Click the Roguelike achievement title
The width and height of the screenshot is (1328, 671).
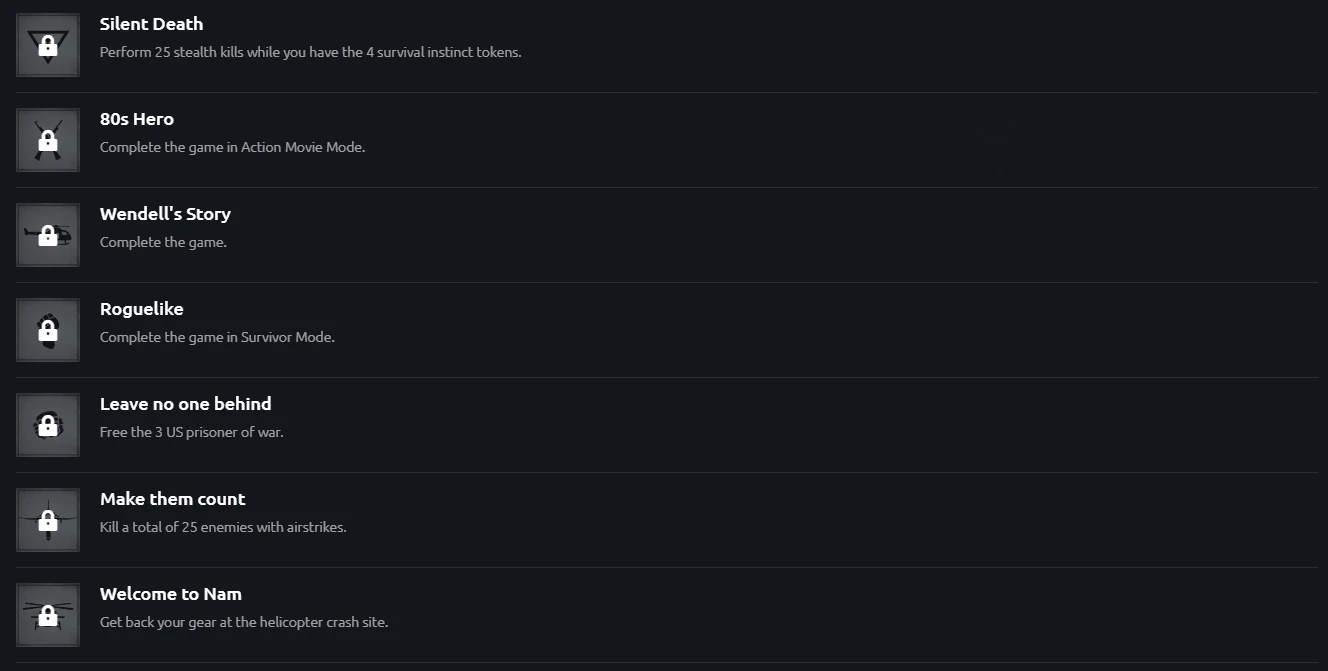pyautogui.click(x=141, y=309)
